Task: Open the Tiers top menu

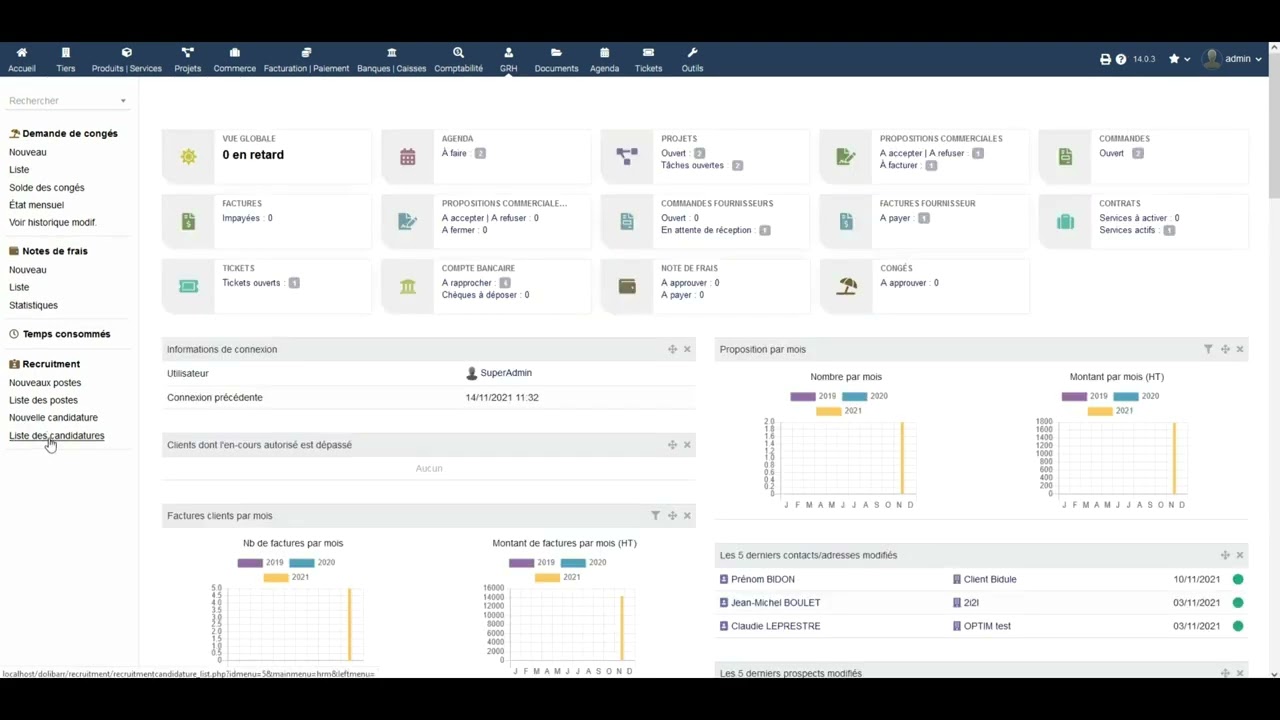Action: pos(66,60)
